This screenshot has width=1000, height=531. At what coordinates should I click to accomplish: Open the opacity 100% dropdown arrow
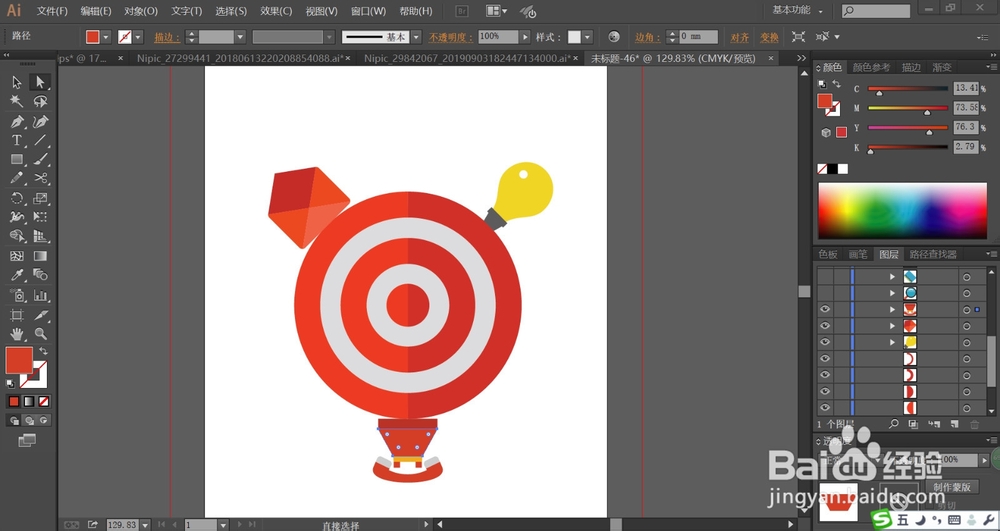click(x=525, y=37)
